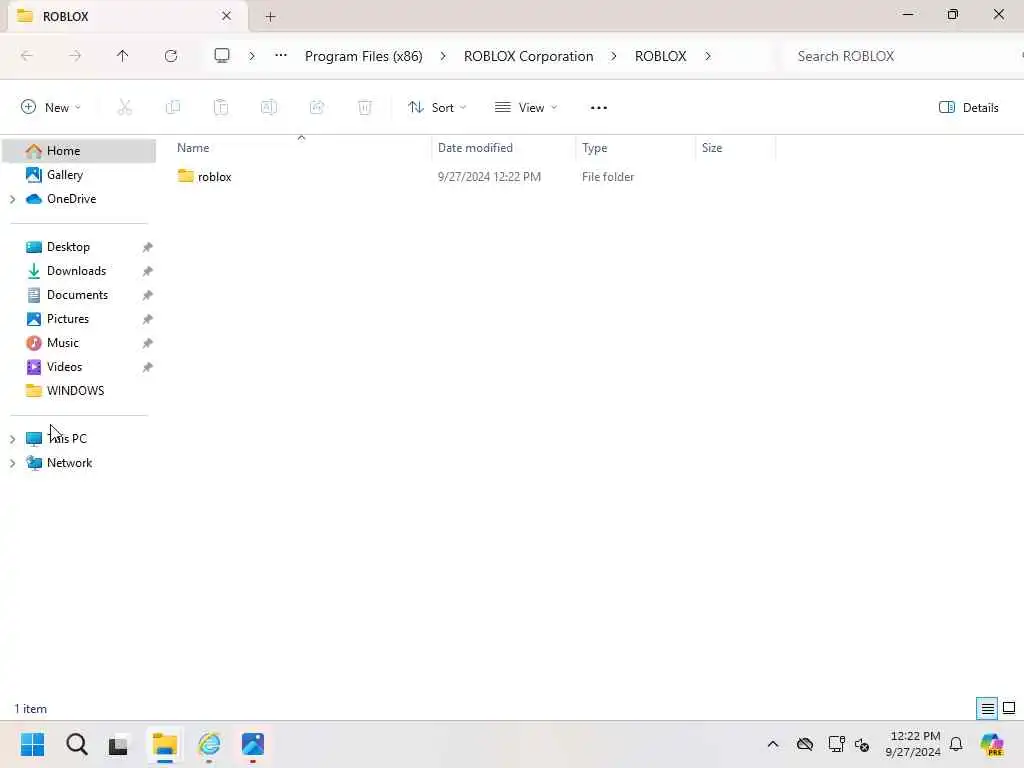The image size is (1024, 768).
Task: Open chevron after Program Files (x86)
Action: tap(443, 56)
